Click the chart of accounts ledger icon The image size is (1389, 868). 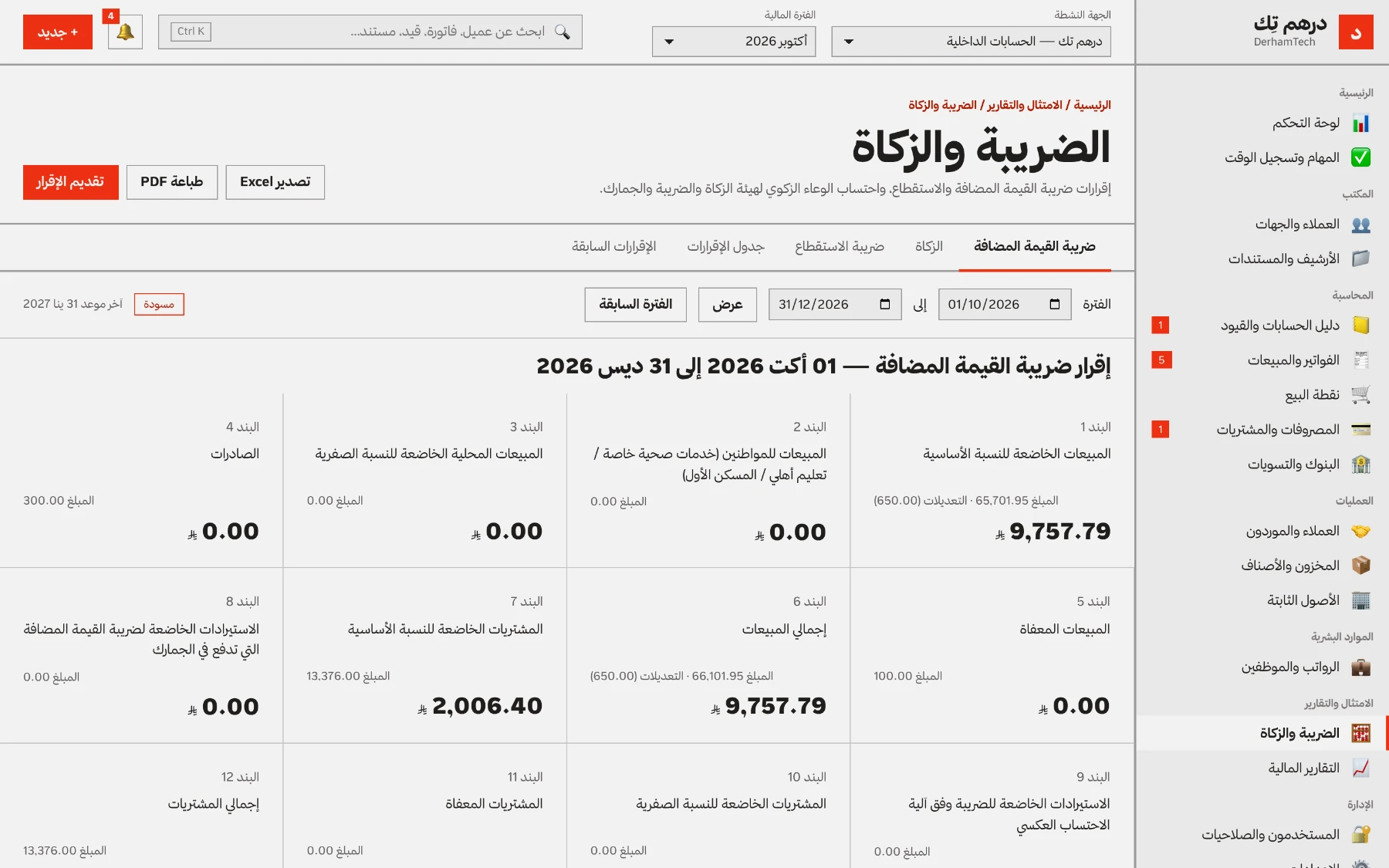point(1360,326)
